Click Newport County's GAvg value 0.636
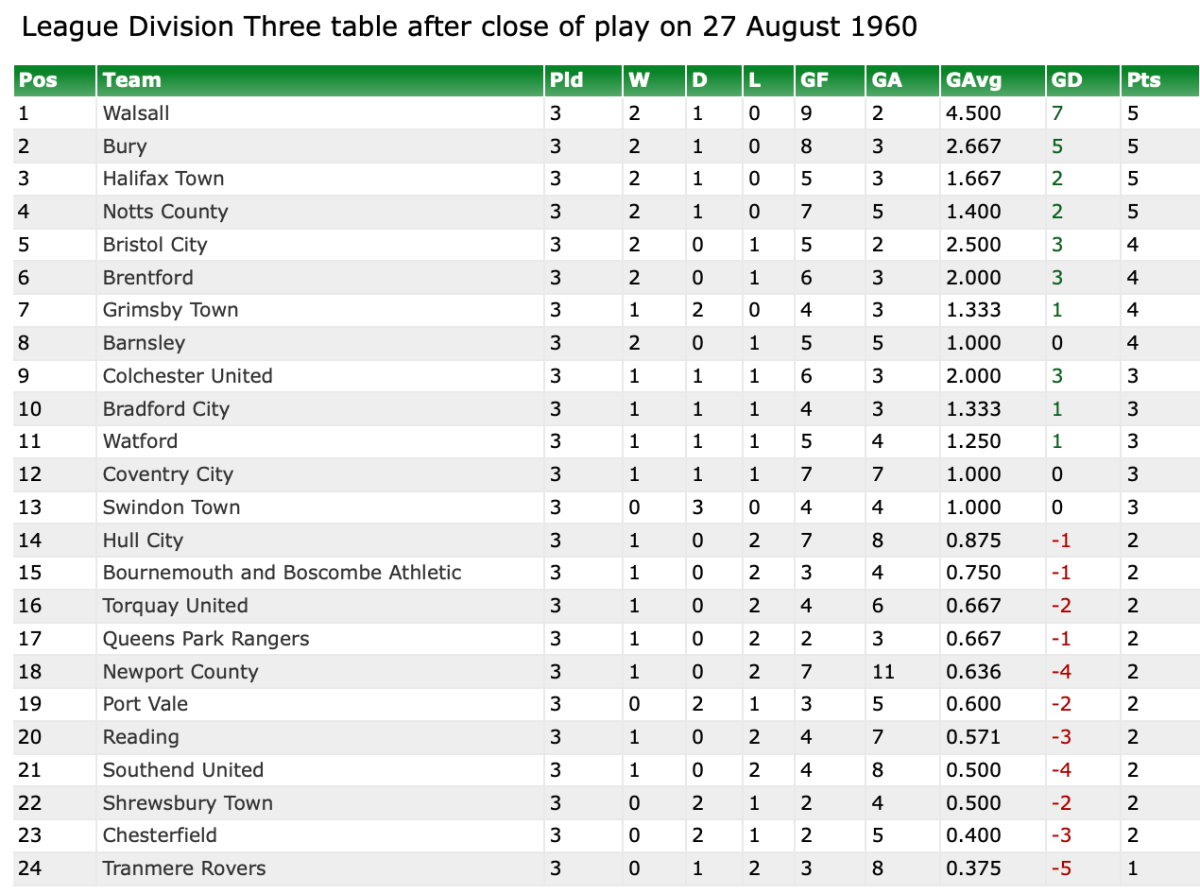The height and width of the screenshot is (894, 1200). coord(973,672)
